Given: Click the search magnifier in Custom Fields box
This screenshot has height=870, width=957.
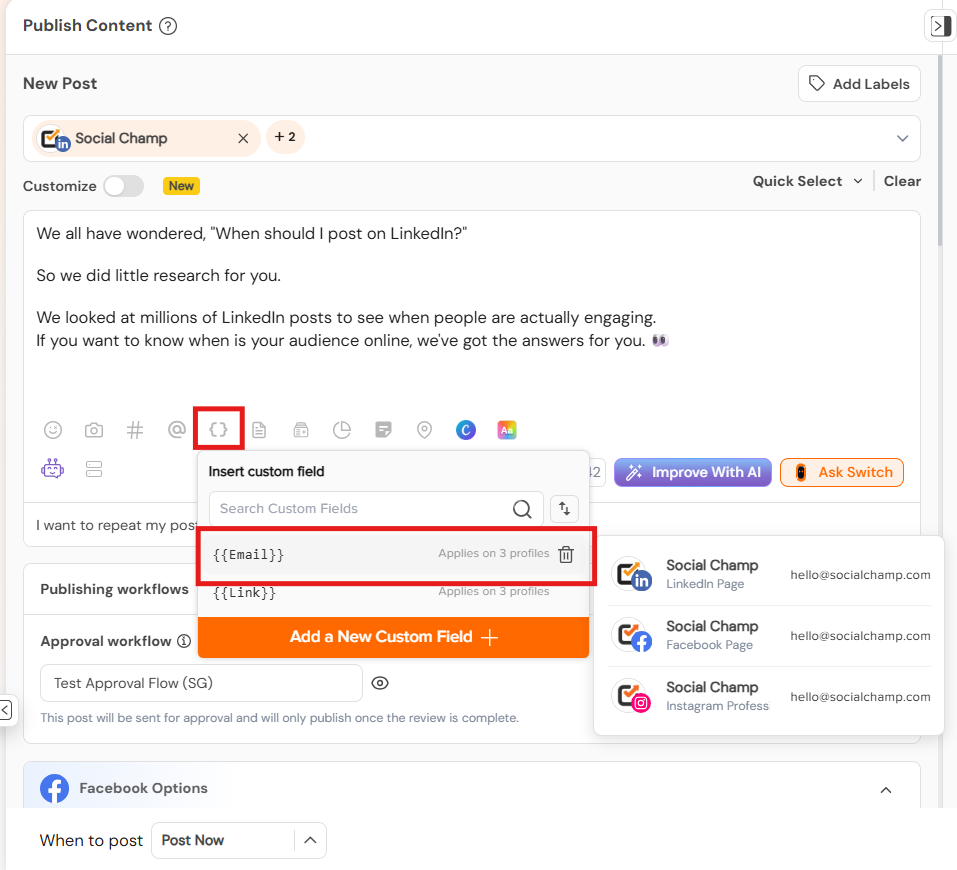Looking at the screenshot, I should tap(522, 509).
